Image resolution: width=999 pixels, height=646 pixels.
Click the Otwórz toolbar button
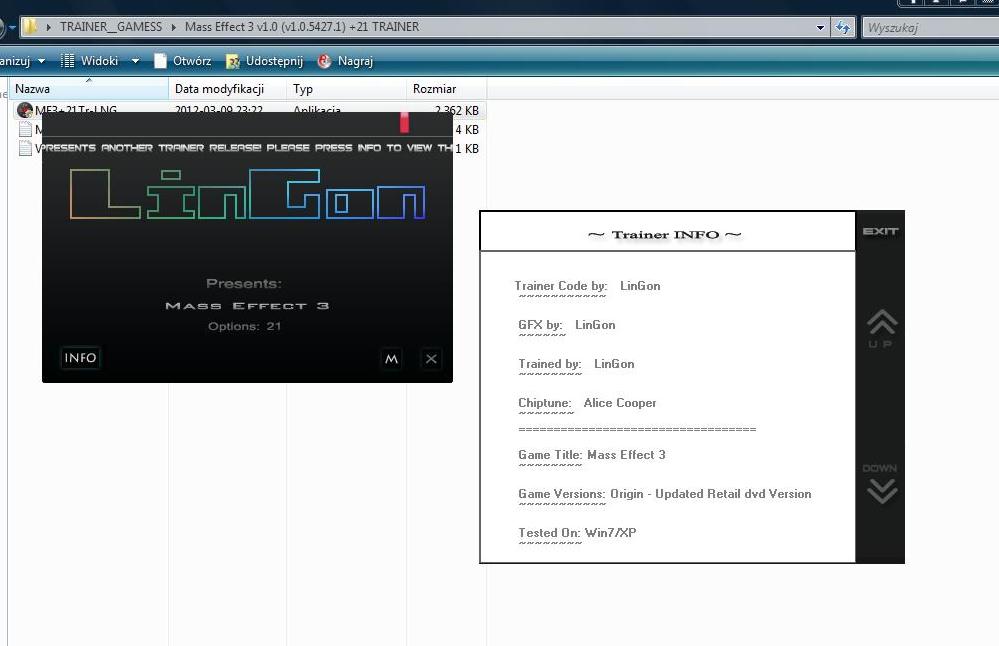(x=183, y=61)
